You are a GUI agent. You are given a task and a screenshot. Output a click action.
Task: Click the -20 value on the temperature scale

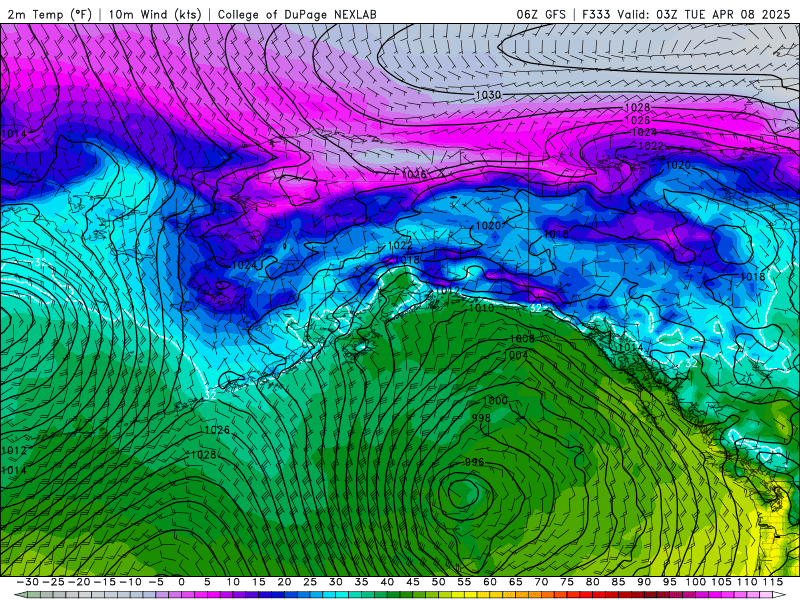[79, 582]
